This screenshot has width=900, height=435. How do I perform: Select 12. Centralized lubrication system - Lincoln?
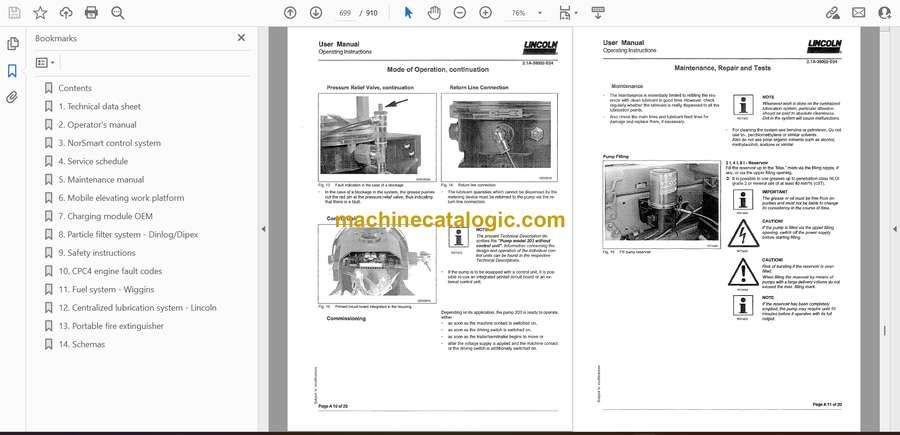click(x=138, y=308)
